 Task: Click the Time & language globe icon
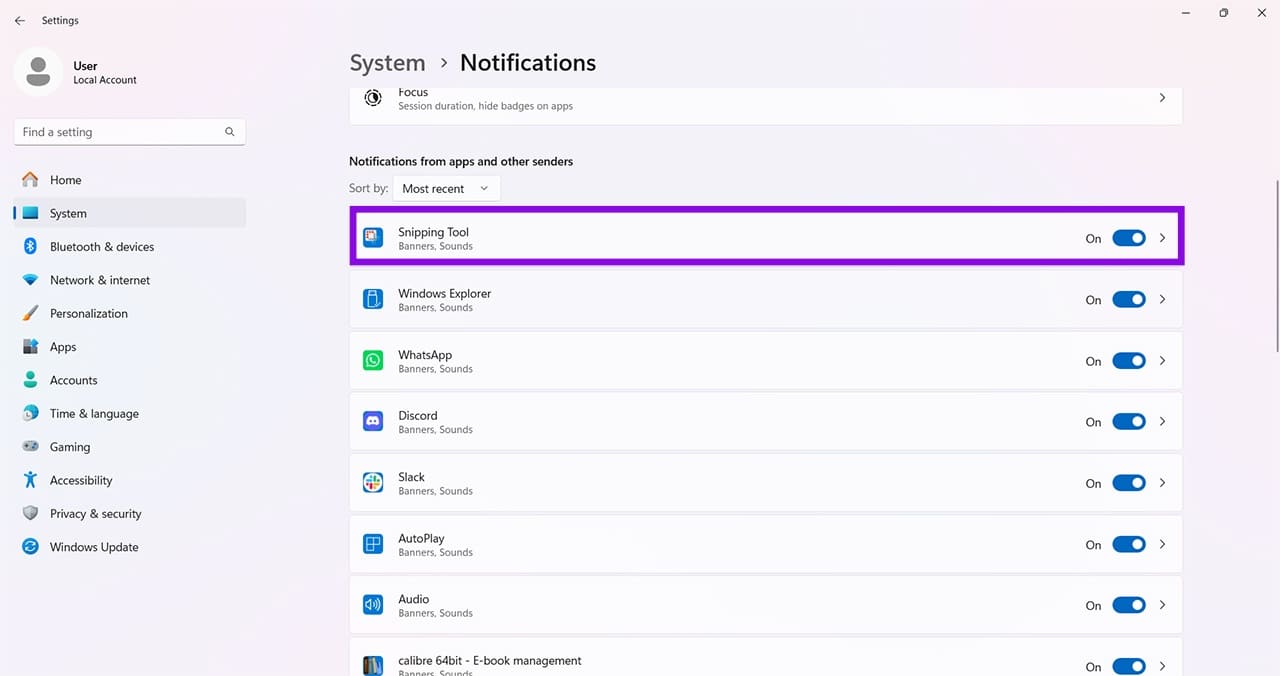[30, 413]
